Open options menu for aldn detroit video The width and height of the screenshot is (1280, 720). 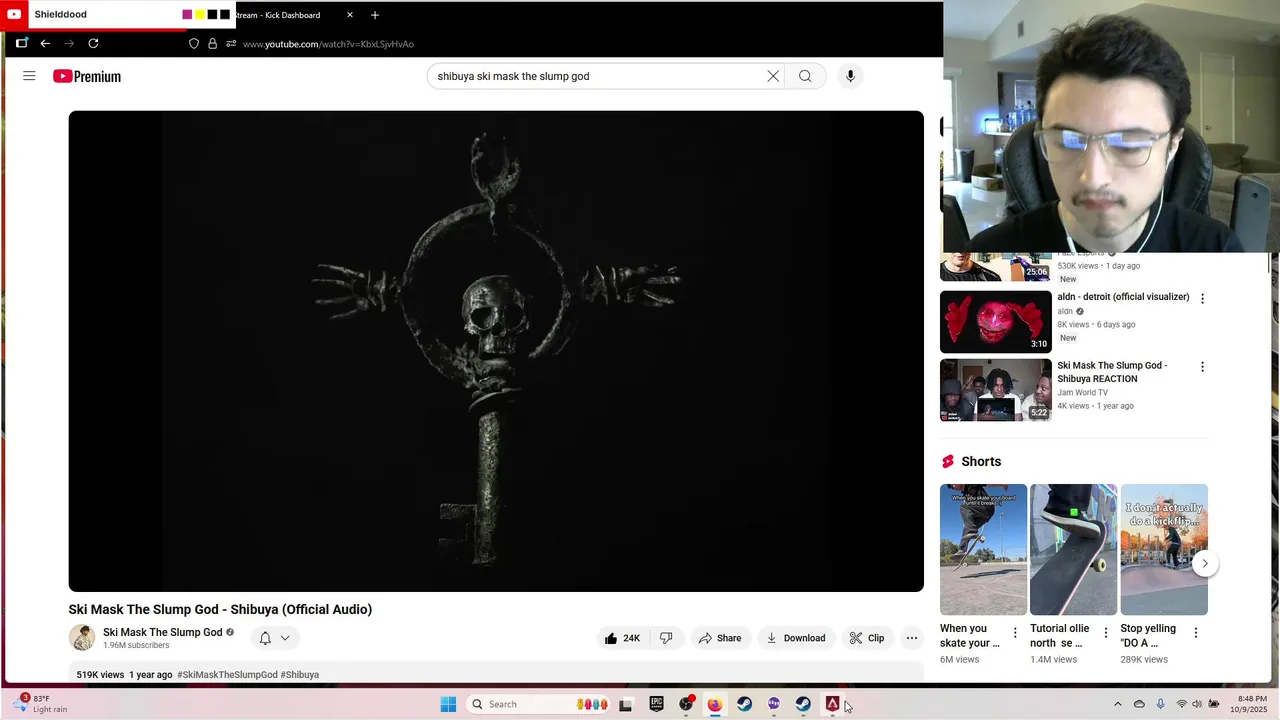1202,298
